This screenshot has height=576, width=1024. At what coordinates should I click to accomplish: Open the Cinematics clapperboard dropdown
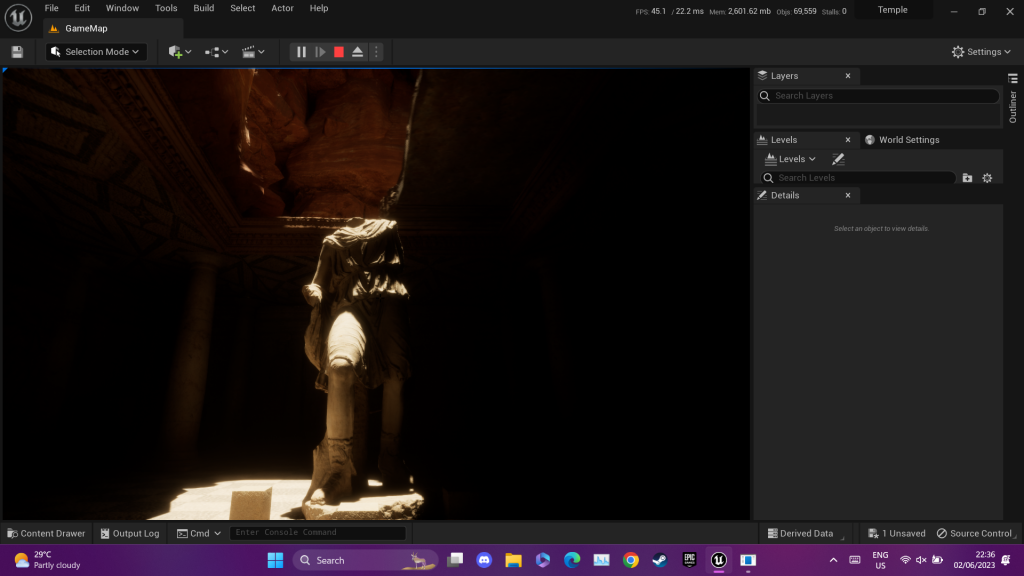254,52
